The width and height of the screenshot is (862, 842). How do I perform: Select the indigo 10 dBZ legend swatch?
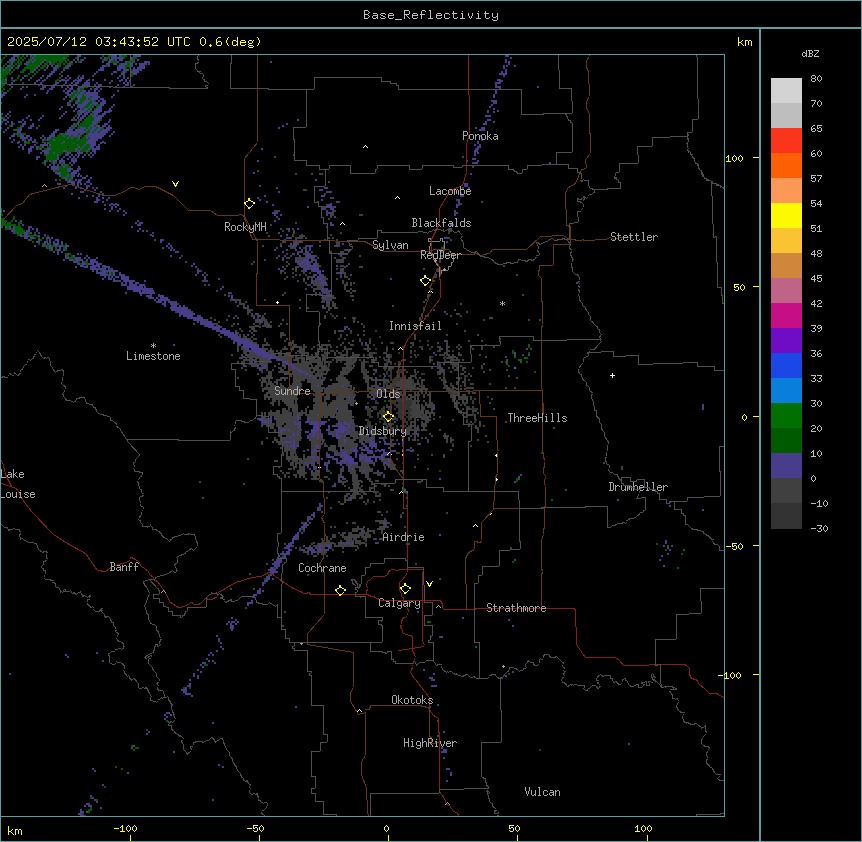point(786,466)
